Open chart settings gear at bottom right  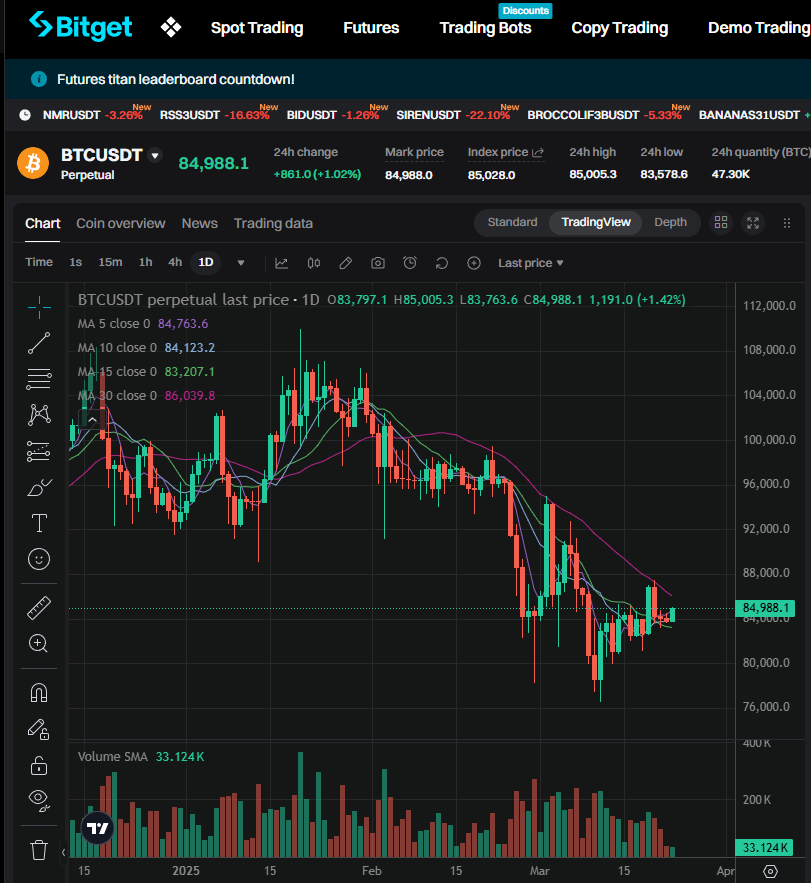pos(770,871)
